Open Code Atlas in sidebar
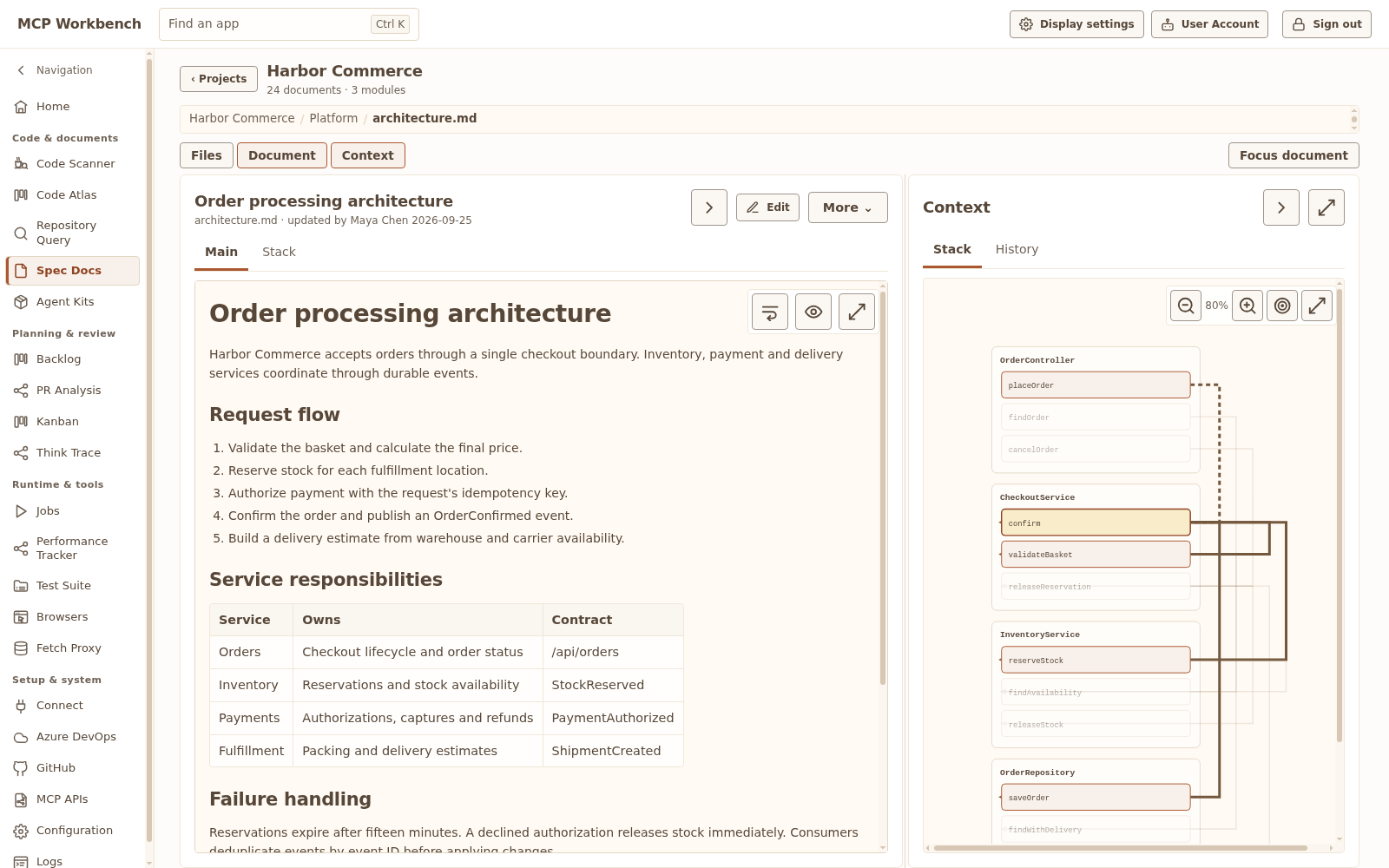1389x868 pixels. click(73, 194)
